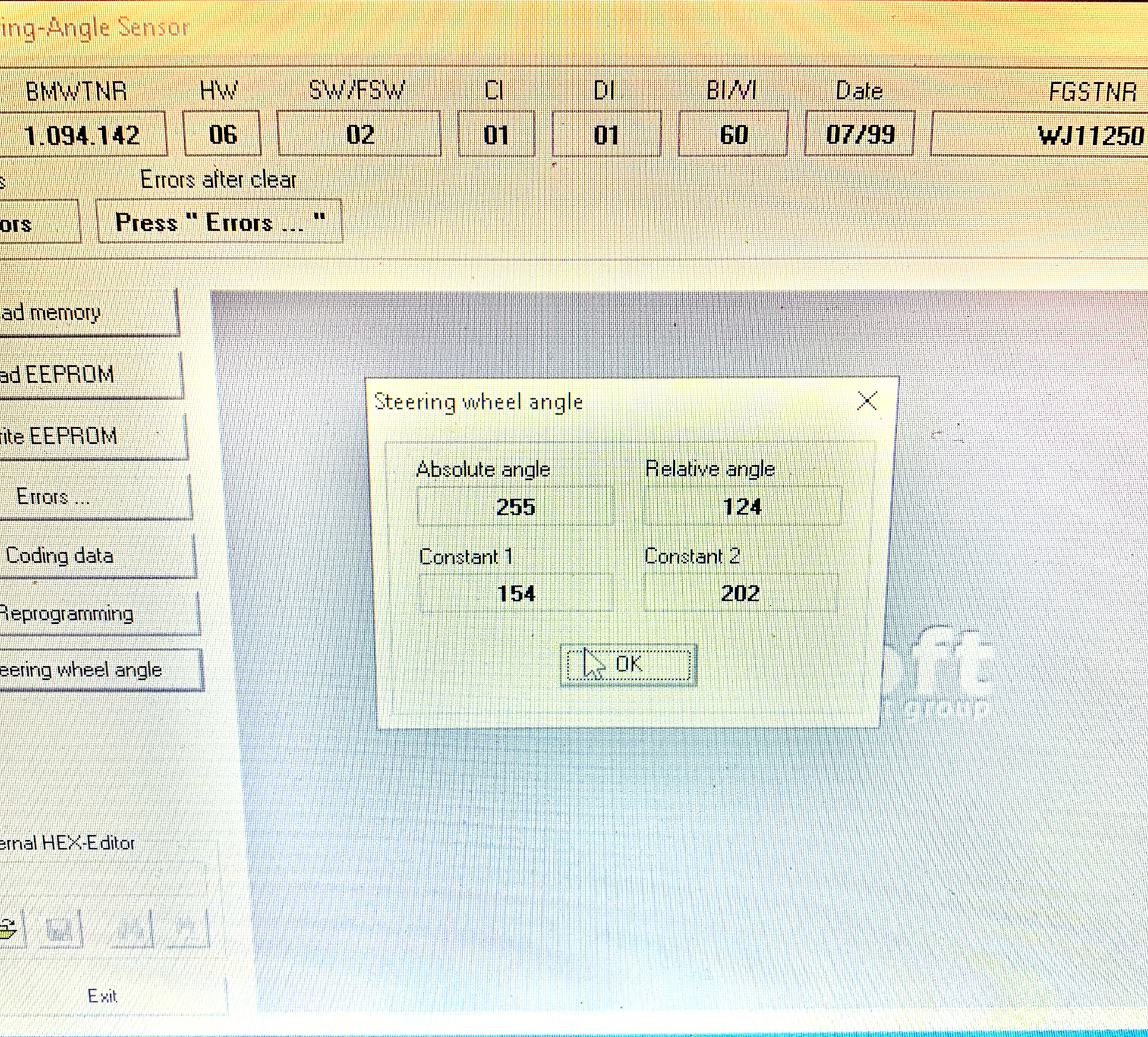This screenshot has height=1037, width=1148.
Task: Click the grayed-out find binoculars icon
Action: (x=132, y=929)
